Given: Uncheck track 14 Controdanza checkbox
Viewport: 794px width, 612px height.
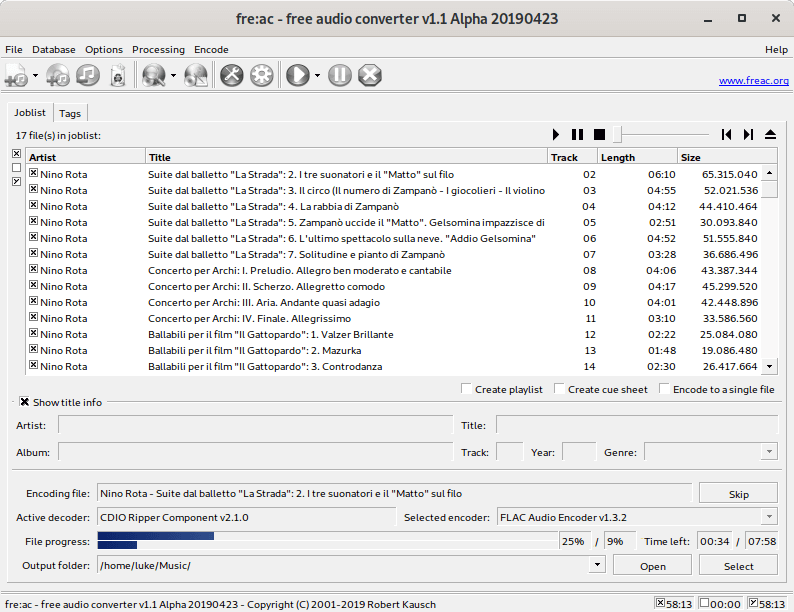Looking at the screenshot, I should point(33,365).
